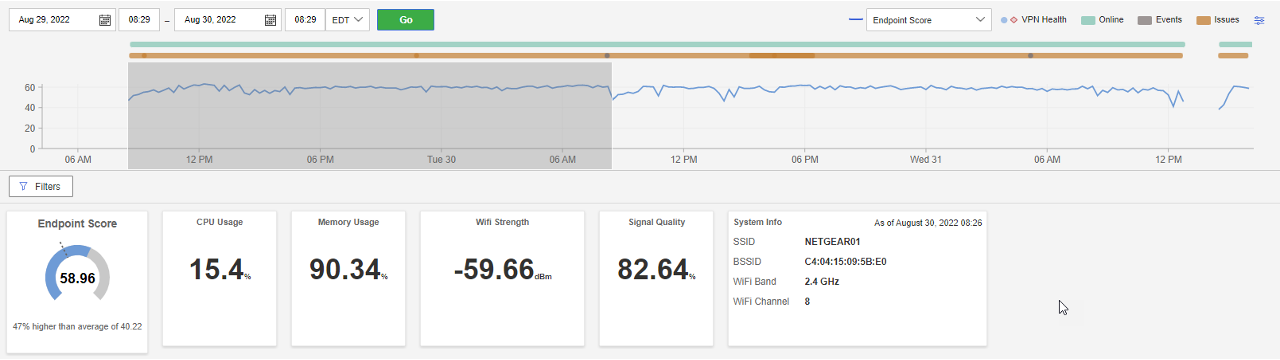The height and width of the screenshot is (360, 1280).
Task: Expand the EDT timezone dropdown
Action: [x=347, y=20]
